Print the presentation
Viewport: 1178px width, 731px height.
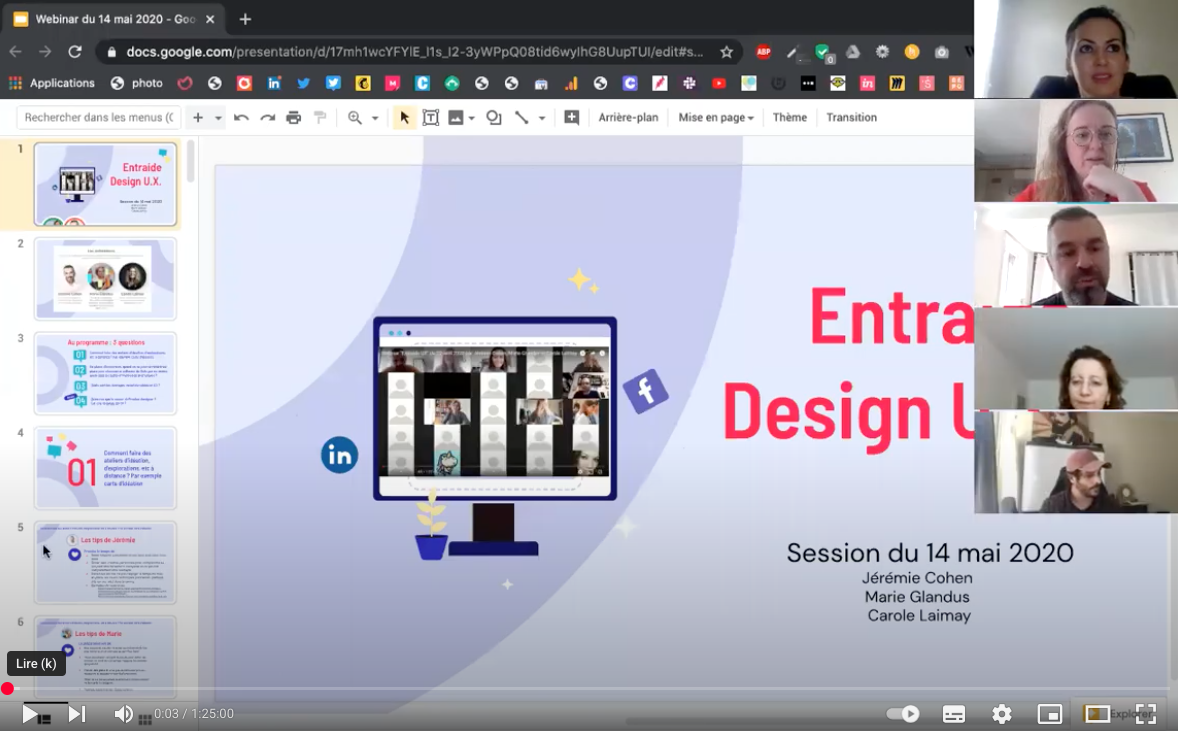tap(294, 117)
